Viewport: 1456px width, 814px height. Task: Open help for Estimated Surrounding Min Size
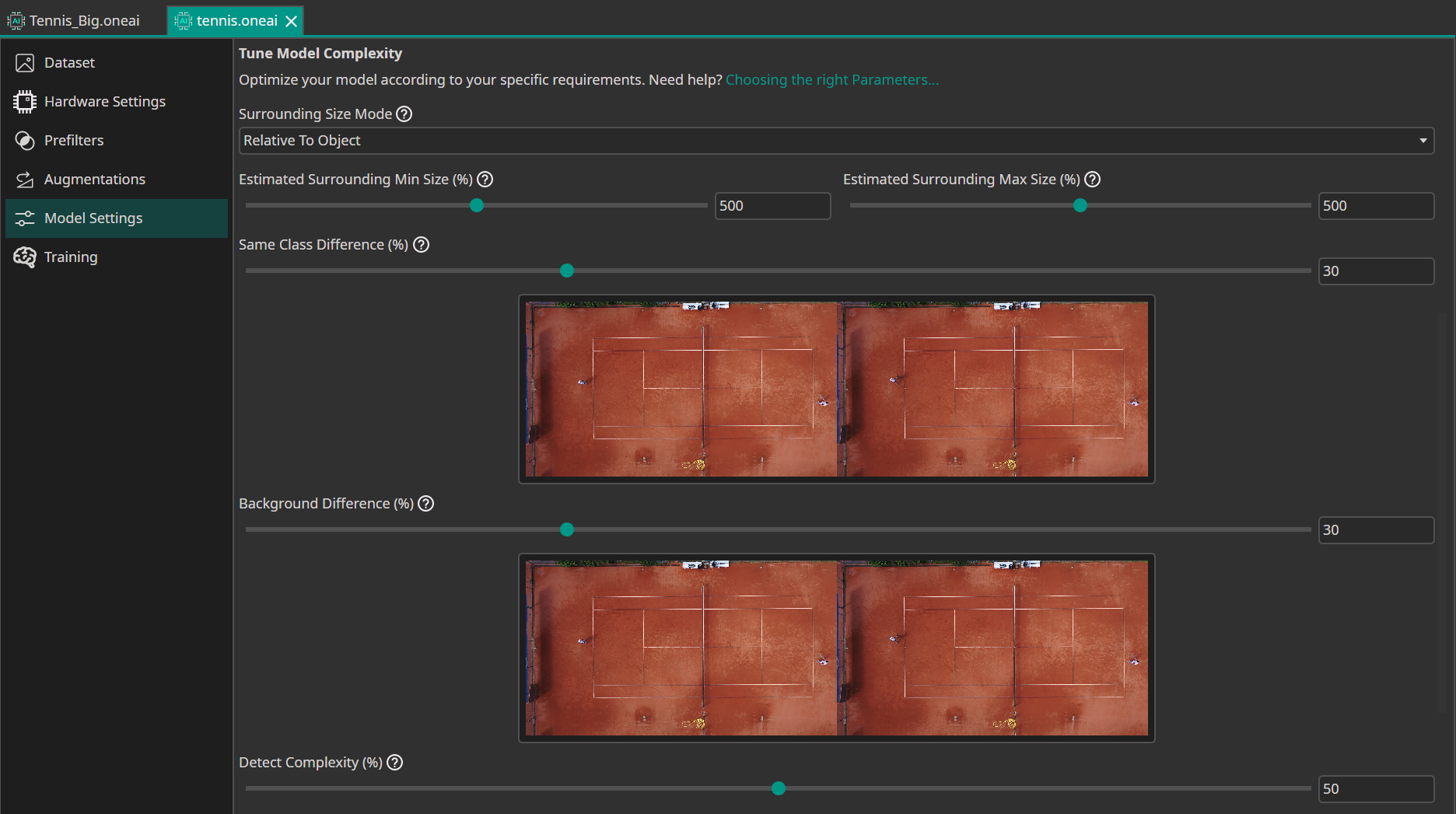[485, 179]
